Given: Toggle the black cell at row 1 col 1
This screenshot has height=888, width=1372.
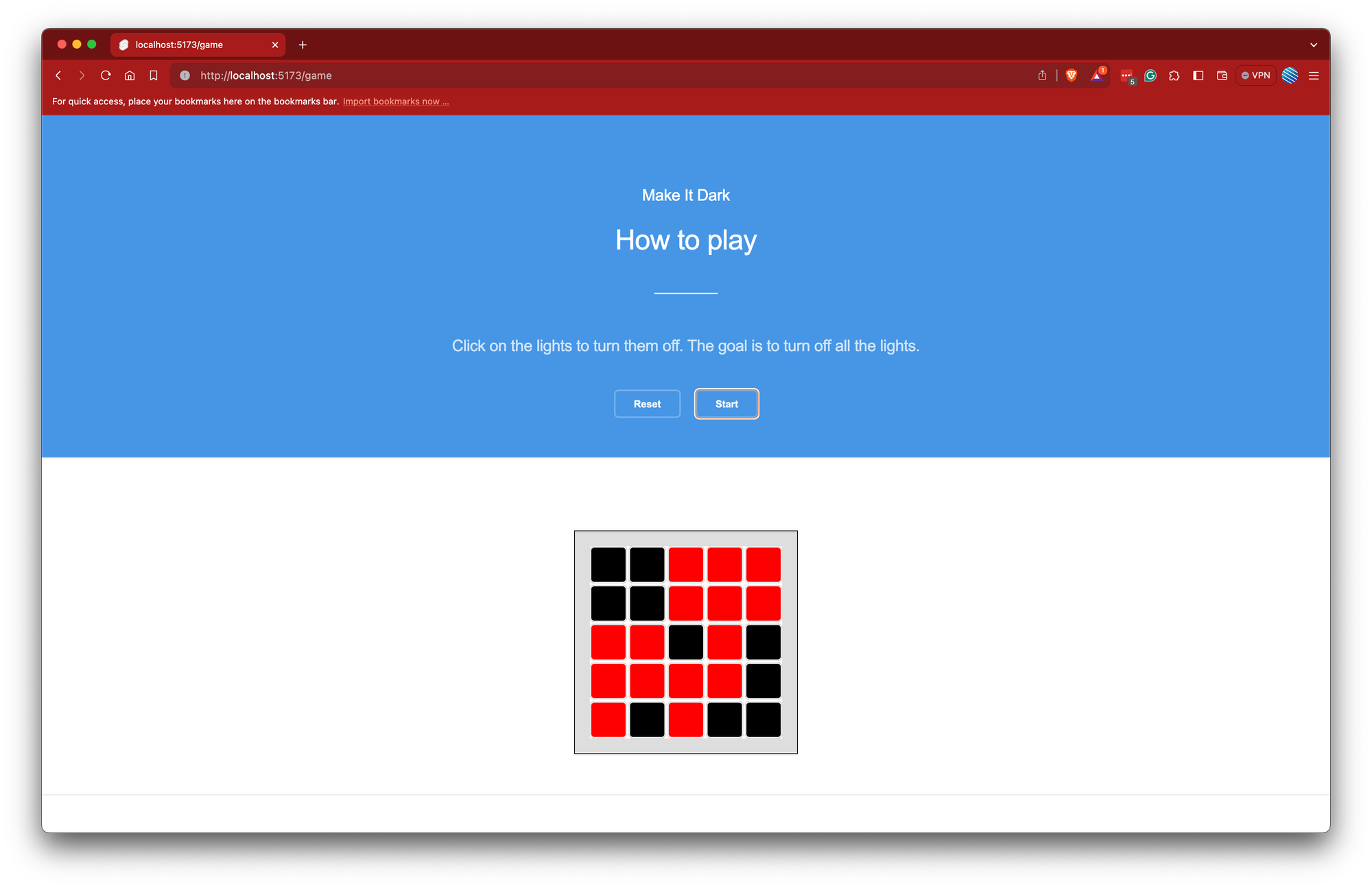Looking at the screenshot, I should pyautogui.click(x=610, y=565).
